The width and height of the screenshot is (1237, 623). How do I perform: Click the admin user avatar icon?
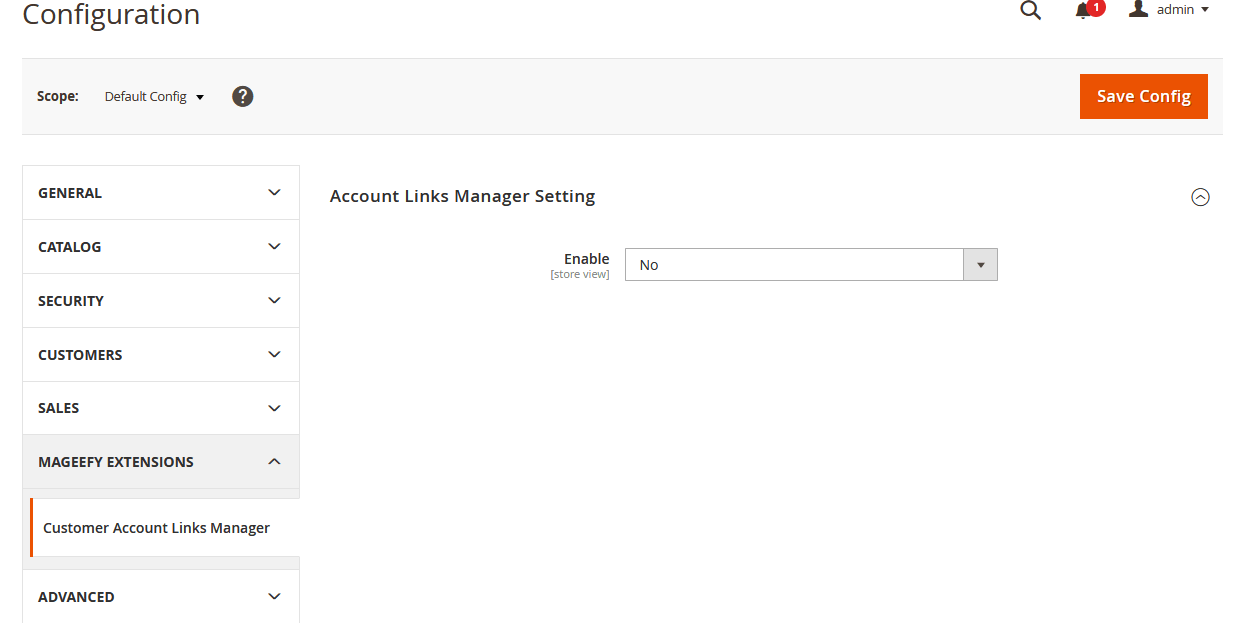1138,9
